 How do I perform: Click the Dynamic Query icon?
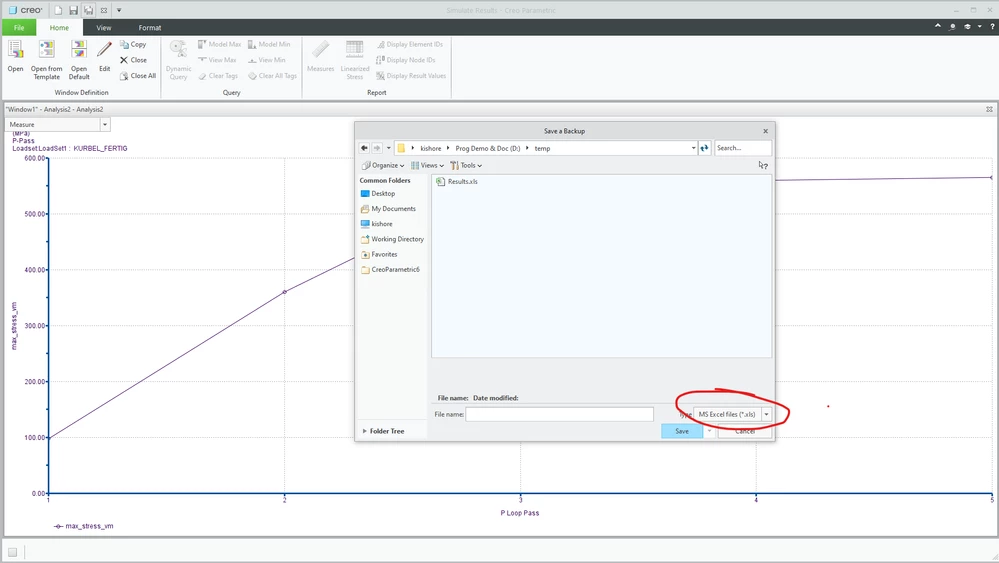tap(178, 50)
